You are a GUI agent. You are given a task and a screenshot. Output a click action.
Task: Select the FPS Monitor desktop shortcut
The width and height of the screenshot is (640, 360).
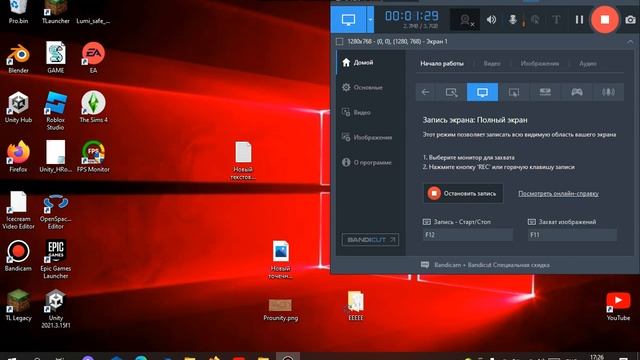click(93, 157)
